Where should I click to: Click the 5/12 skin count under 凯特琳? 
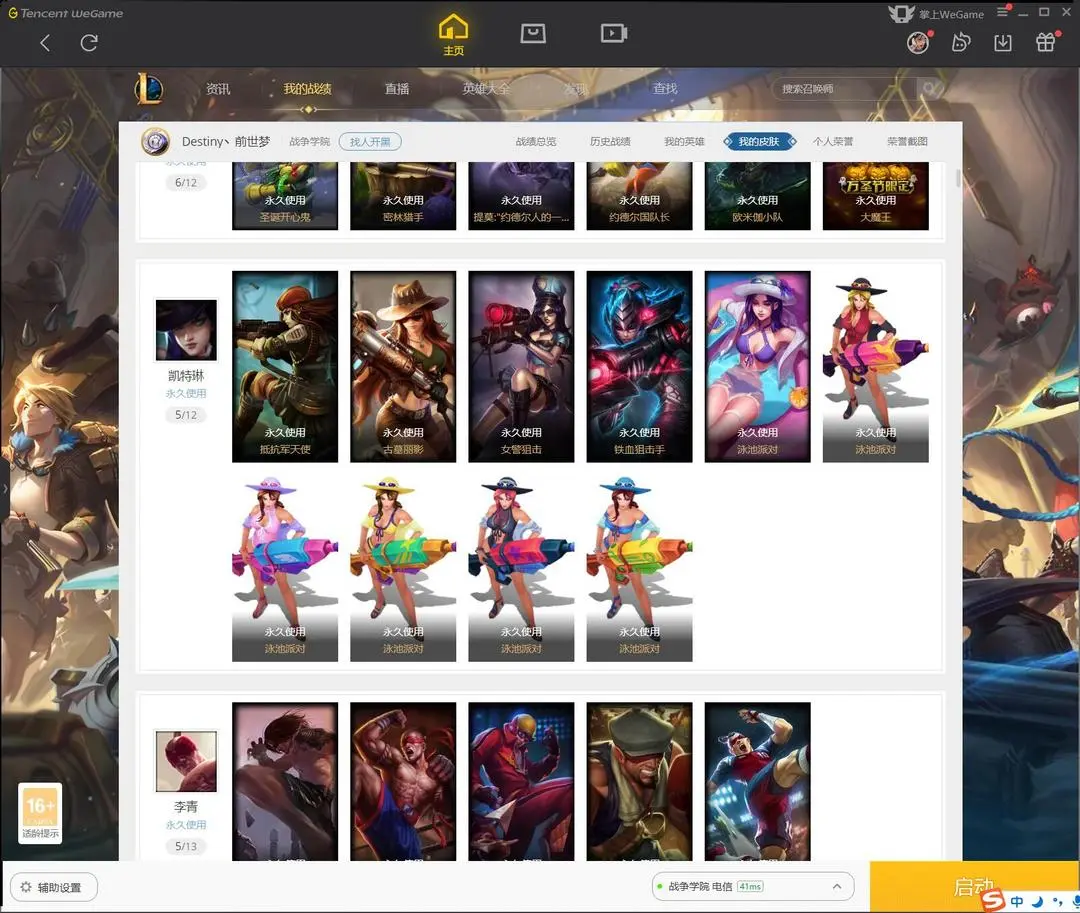pos(186,414)
